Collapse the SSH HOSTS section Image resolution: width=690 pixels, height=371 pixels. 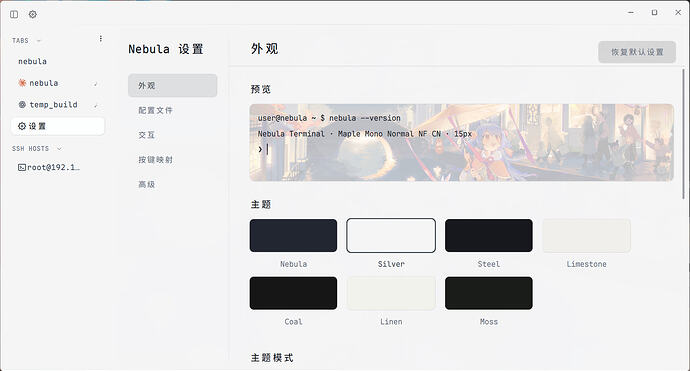pyautogui.click(x=59, y=149)
